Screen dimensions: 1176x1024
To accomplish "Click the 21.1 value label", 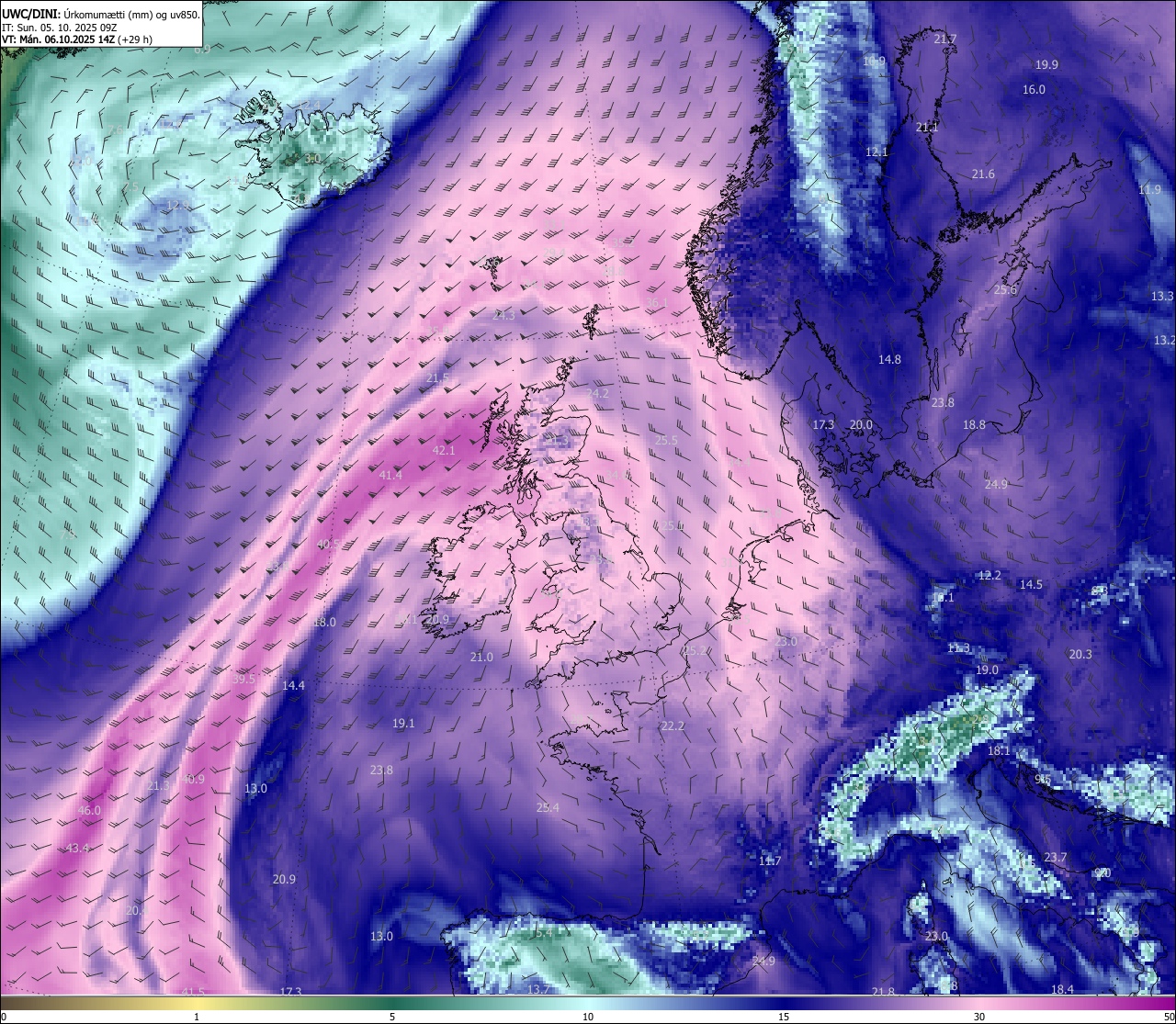I will (927, 127).
